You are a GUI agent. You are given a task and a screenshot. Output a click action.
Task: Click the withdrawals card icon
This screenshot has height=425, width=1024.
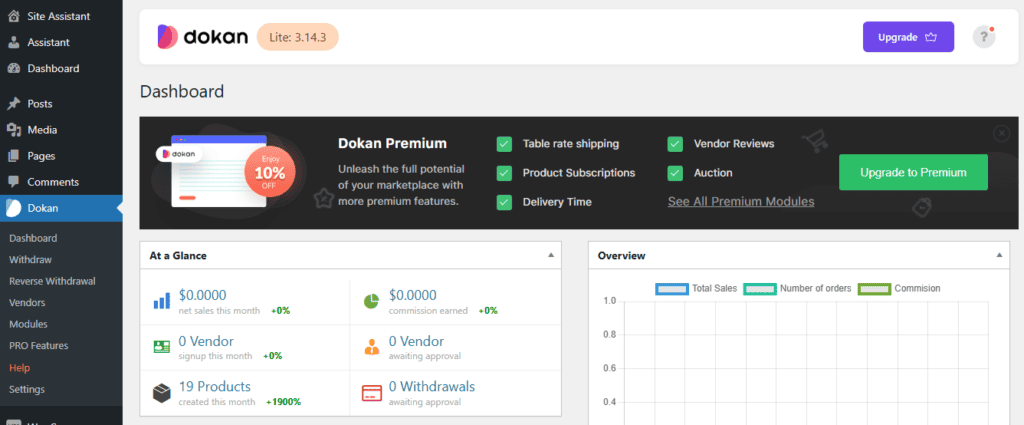pos(372,393)
